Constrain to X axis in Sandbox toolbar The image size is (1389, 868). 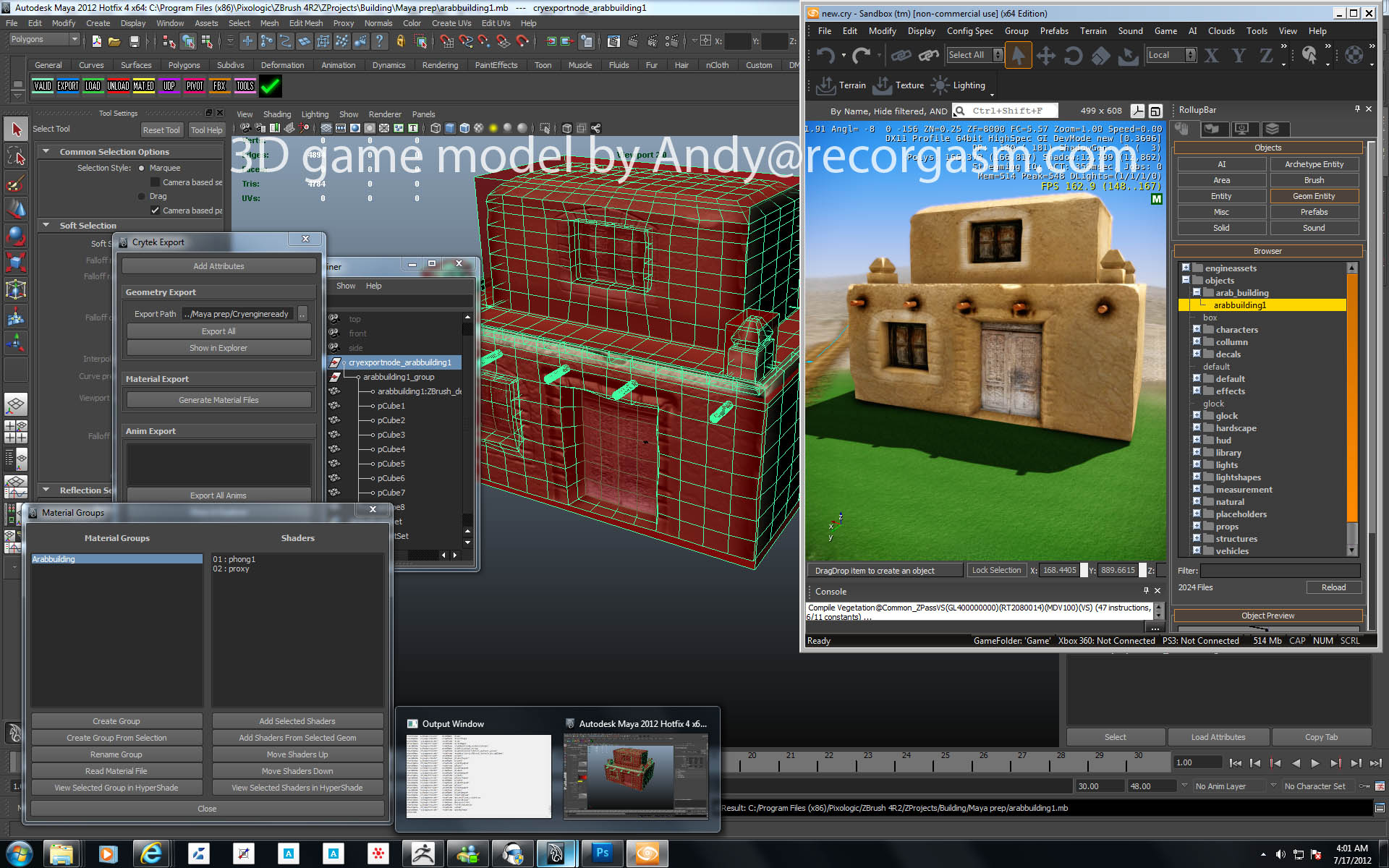(1211, 55)
